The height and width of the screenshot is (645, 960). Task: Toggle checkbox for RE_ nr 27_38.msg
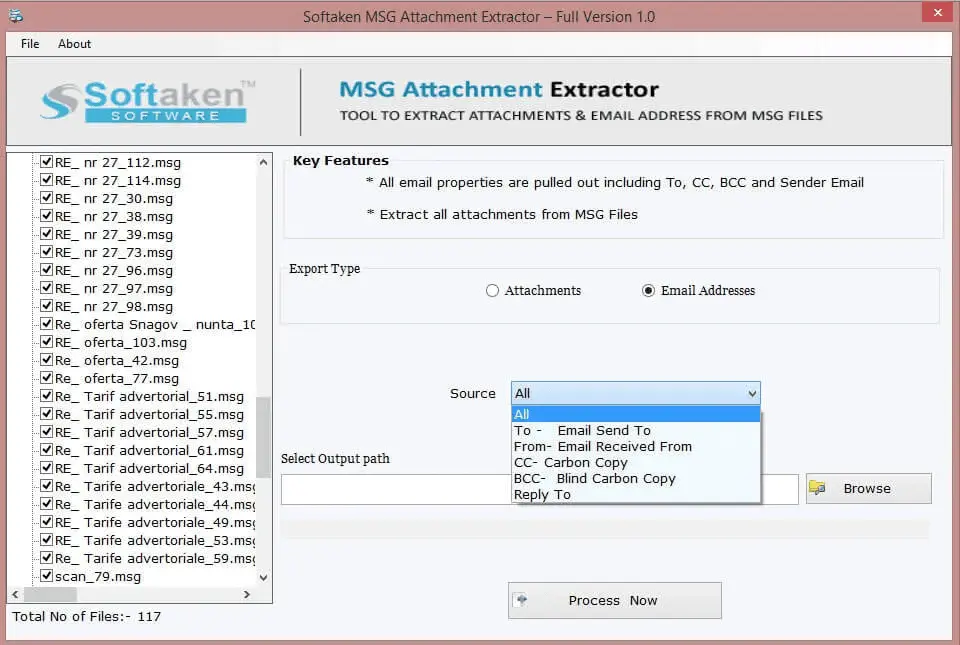click(x=47, y=215)
